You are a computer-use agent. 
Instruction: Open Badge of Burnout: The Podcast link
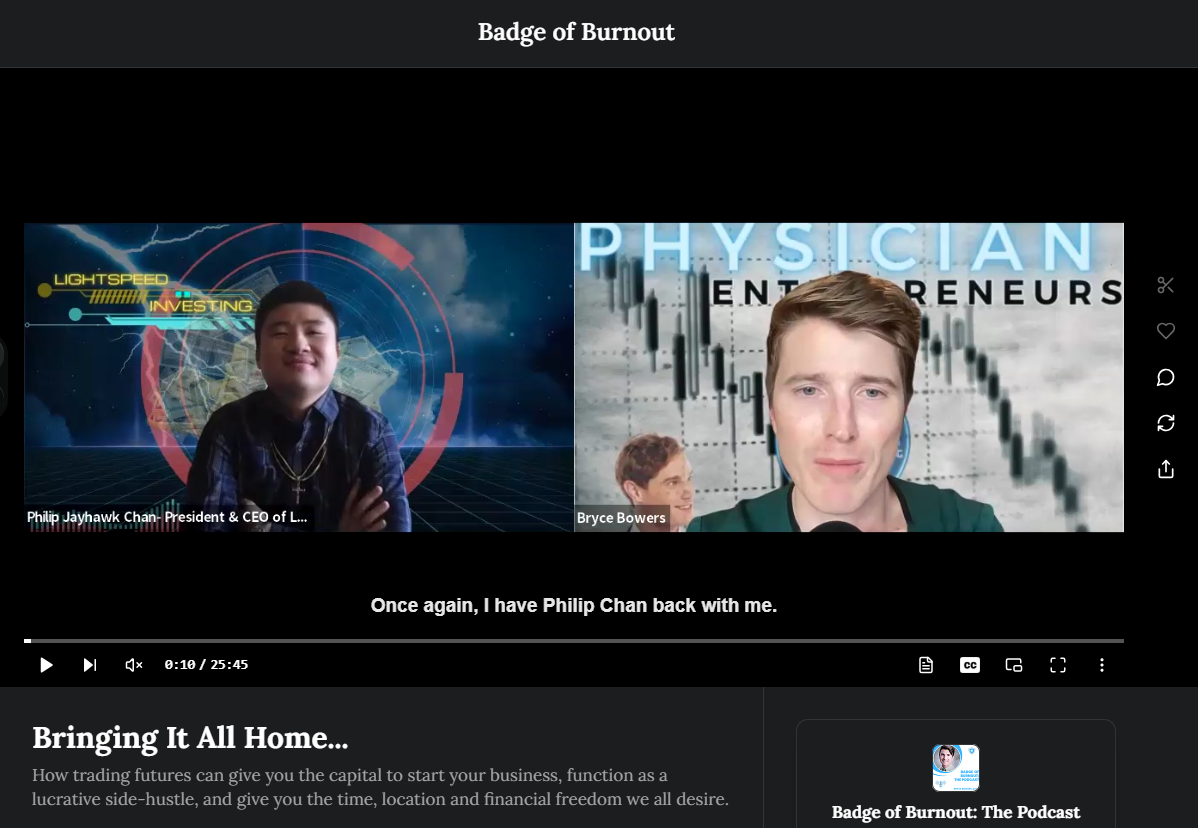pos(955,812)
